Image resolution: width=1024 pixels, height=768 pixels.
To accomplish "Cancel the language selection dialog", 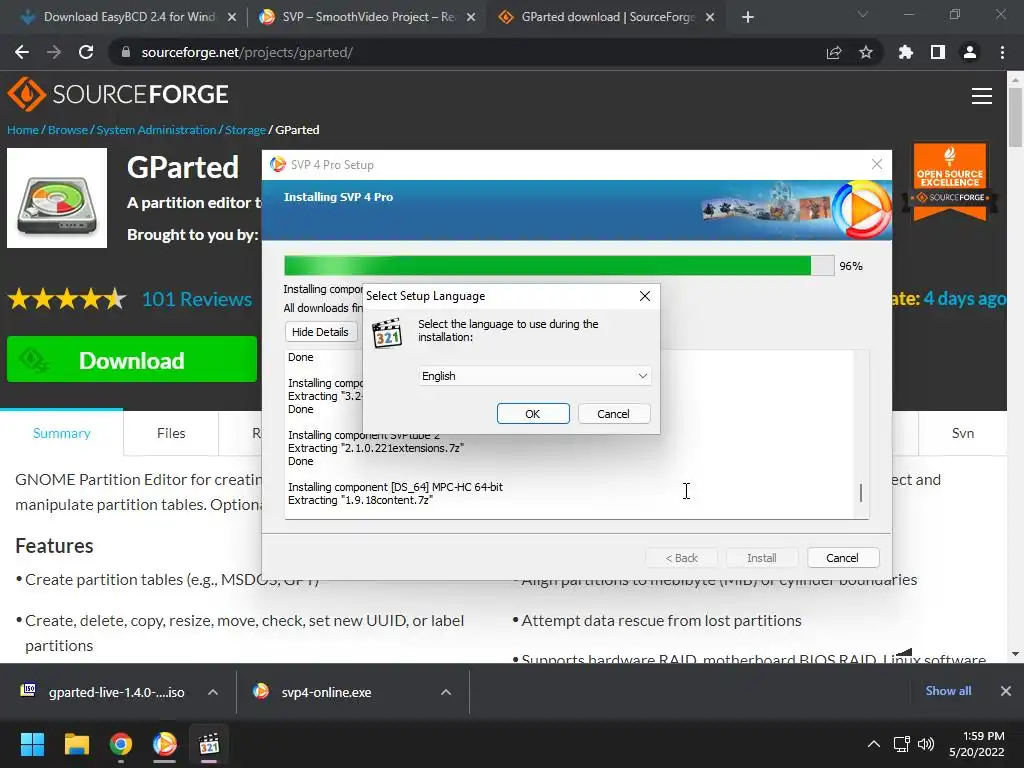I will [x=613, y=414].
